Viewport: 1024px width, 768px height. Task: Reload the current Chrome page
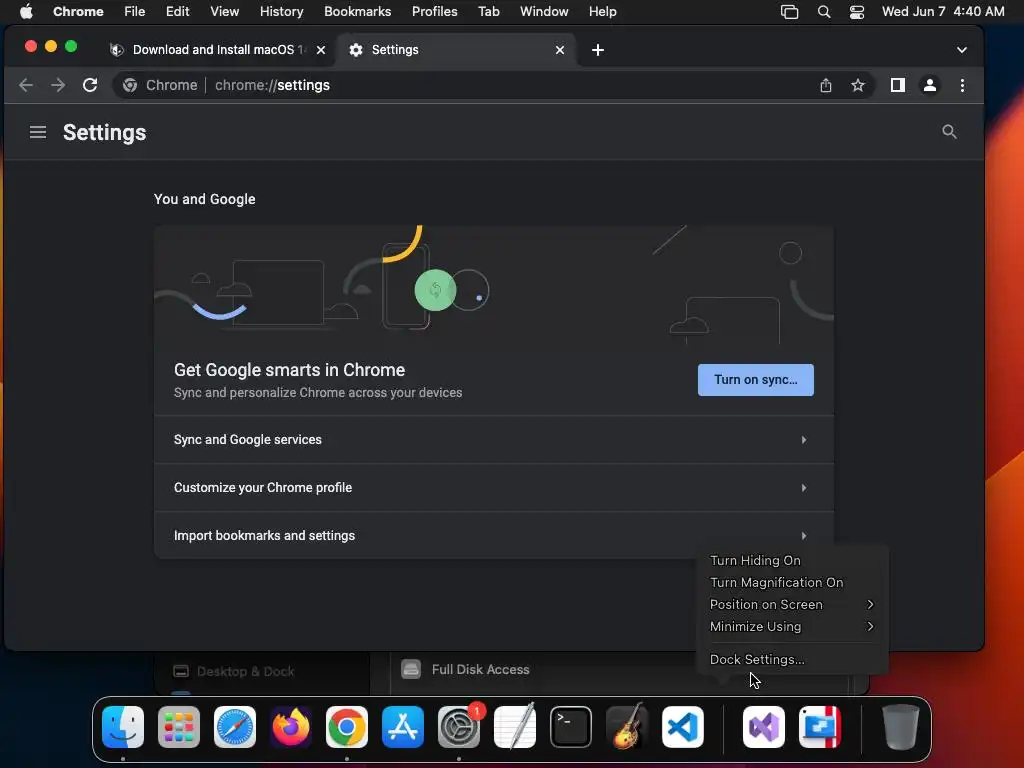pos(90,85)
